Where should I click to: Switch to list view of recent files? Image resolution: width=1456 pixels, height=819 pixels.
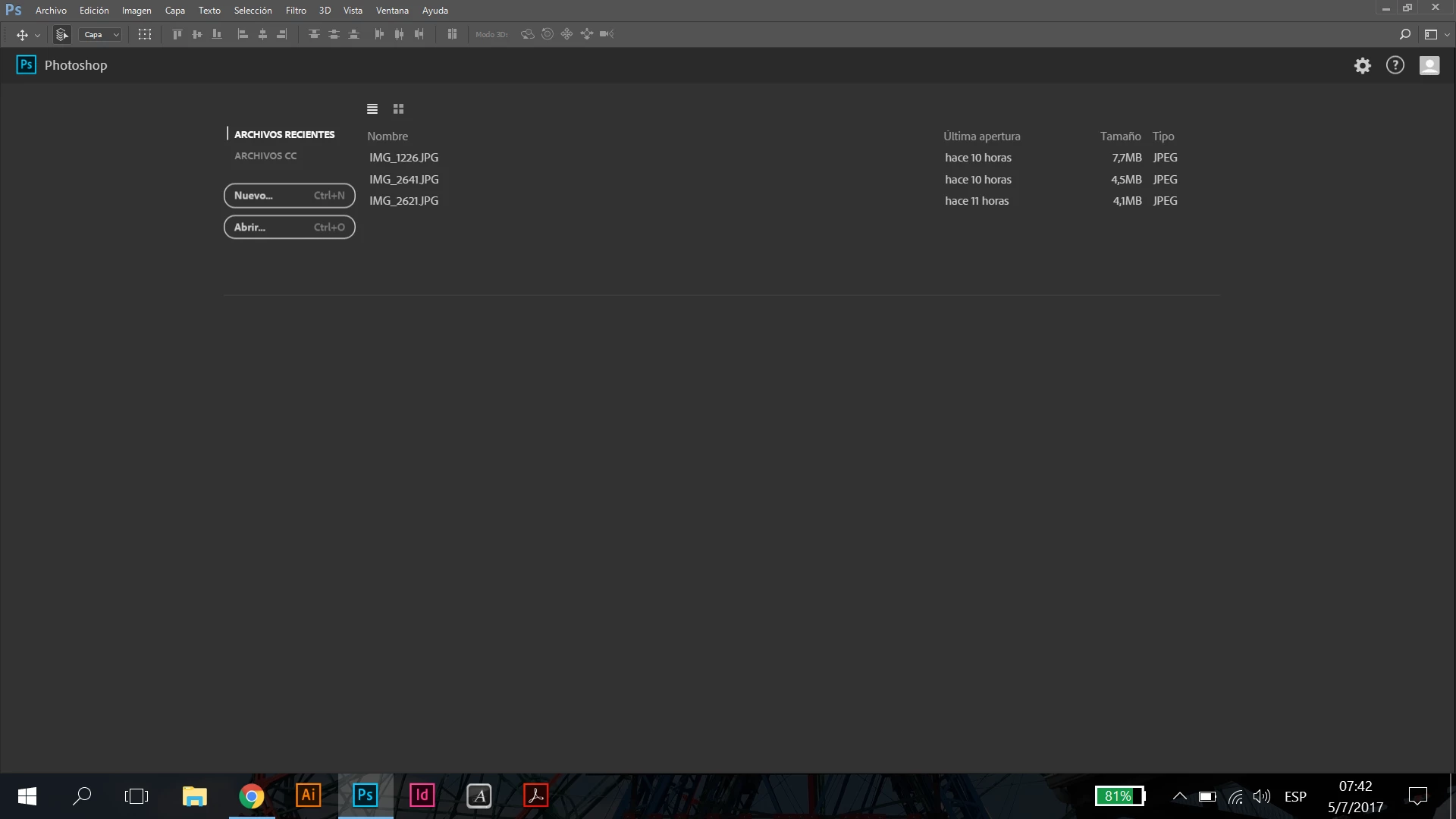coord(372,109)
